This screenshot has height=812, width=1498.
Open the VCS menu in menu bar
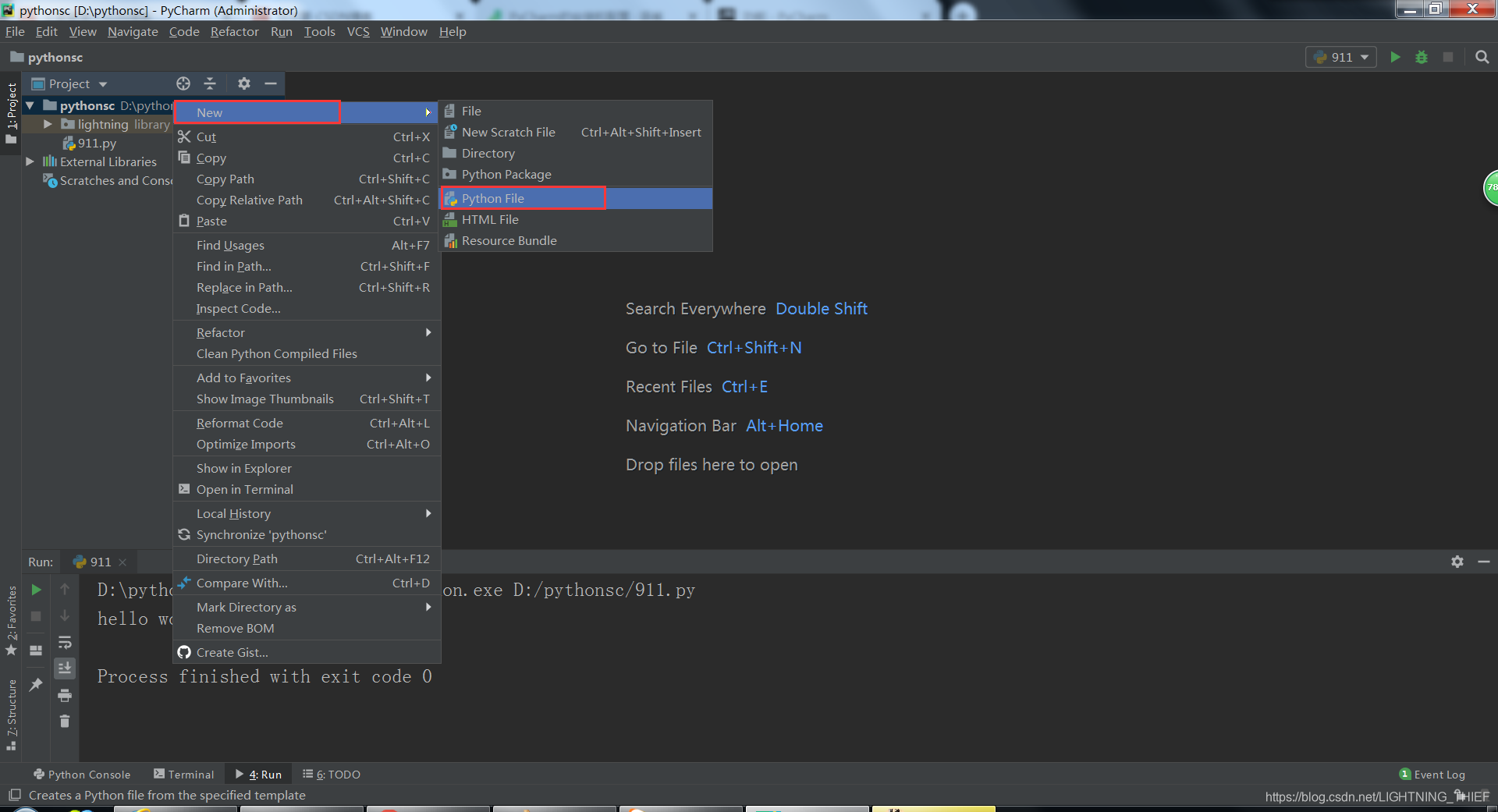point(358,31)
